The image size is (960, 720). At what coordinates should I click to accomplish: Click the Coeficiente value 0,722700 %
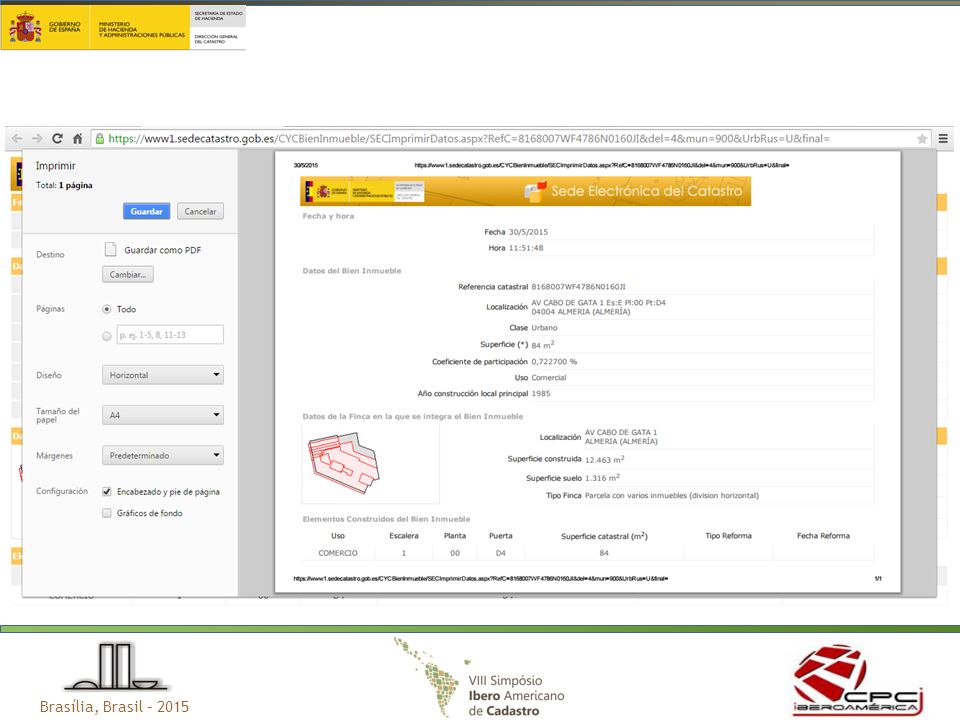(x=554, y=362)
